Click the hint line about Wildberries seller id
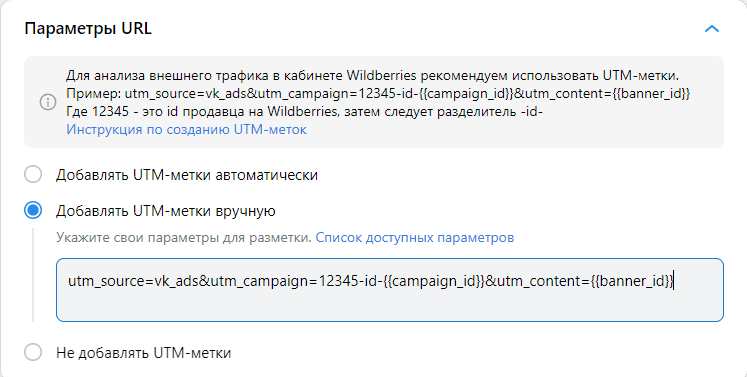Image resolution: width=747 pixels, height=377 pixels. click(304, 112)
